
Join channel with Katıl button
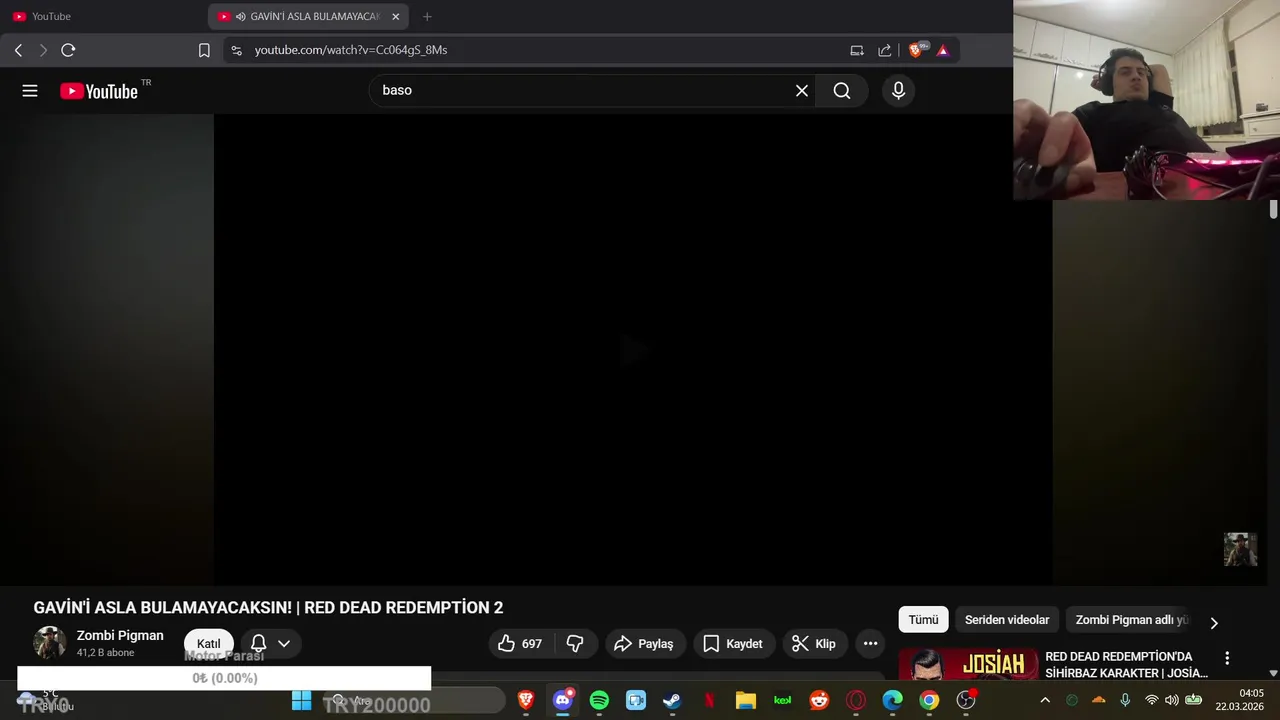pos(208,644)
